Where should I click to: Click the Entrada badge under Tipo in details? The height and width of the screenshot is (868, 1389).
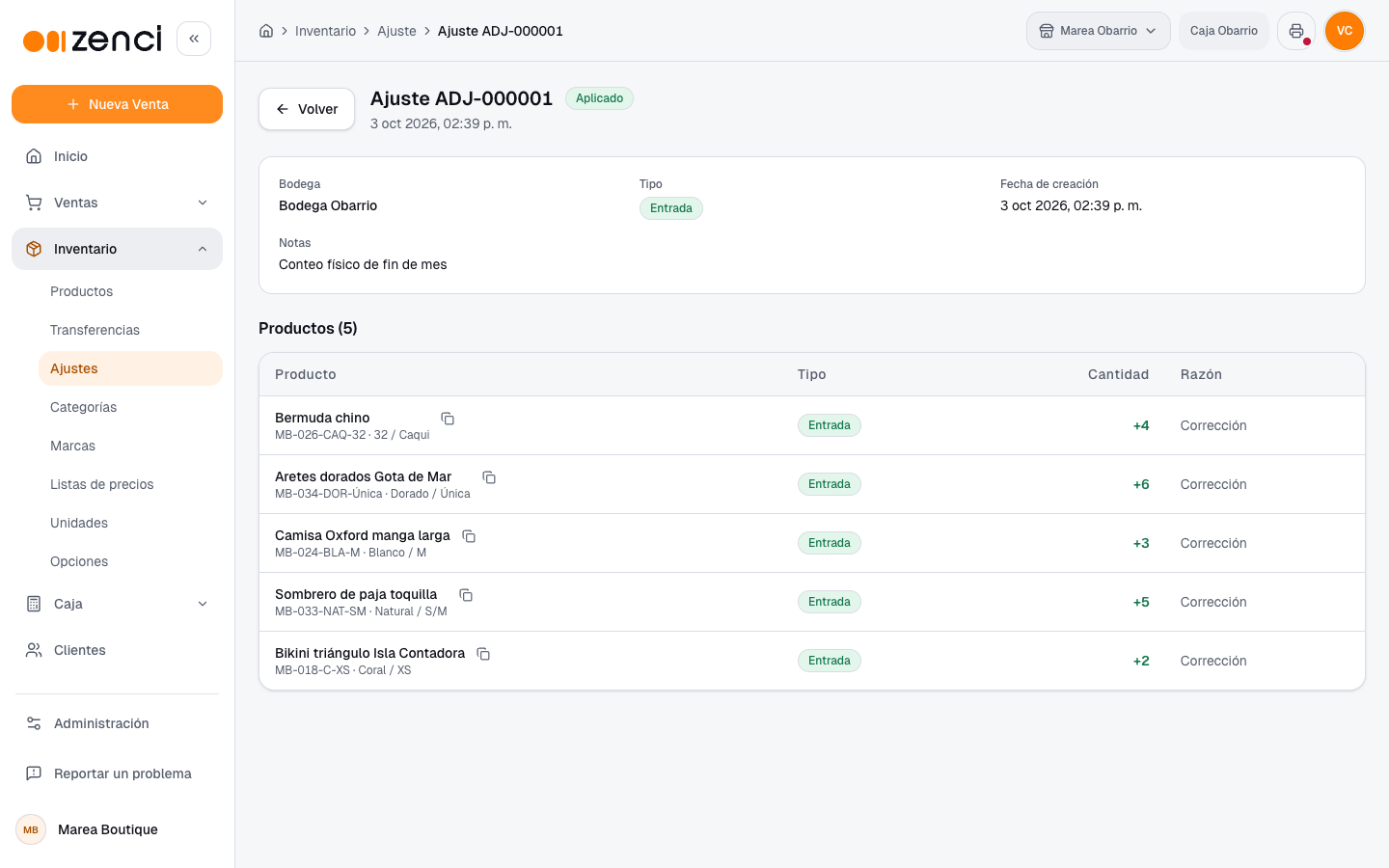[671, 208]
